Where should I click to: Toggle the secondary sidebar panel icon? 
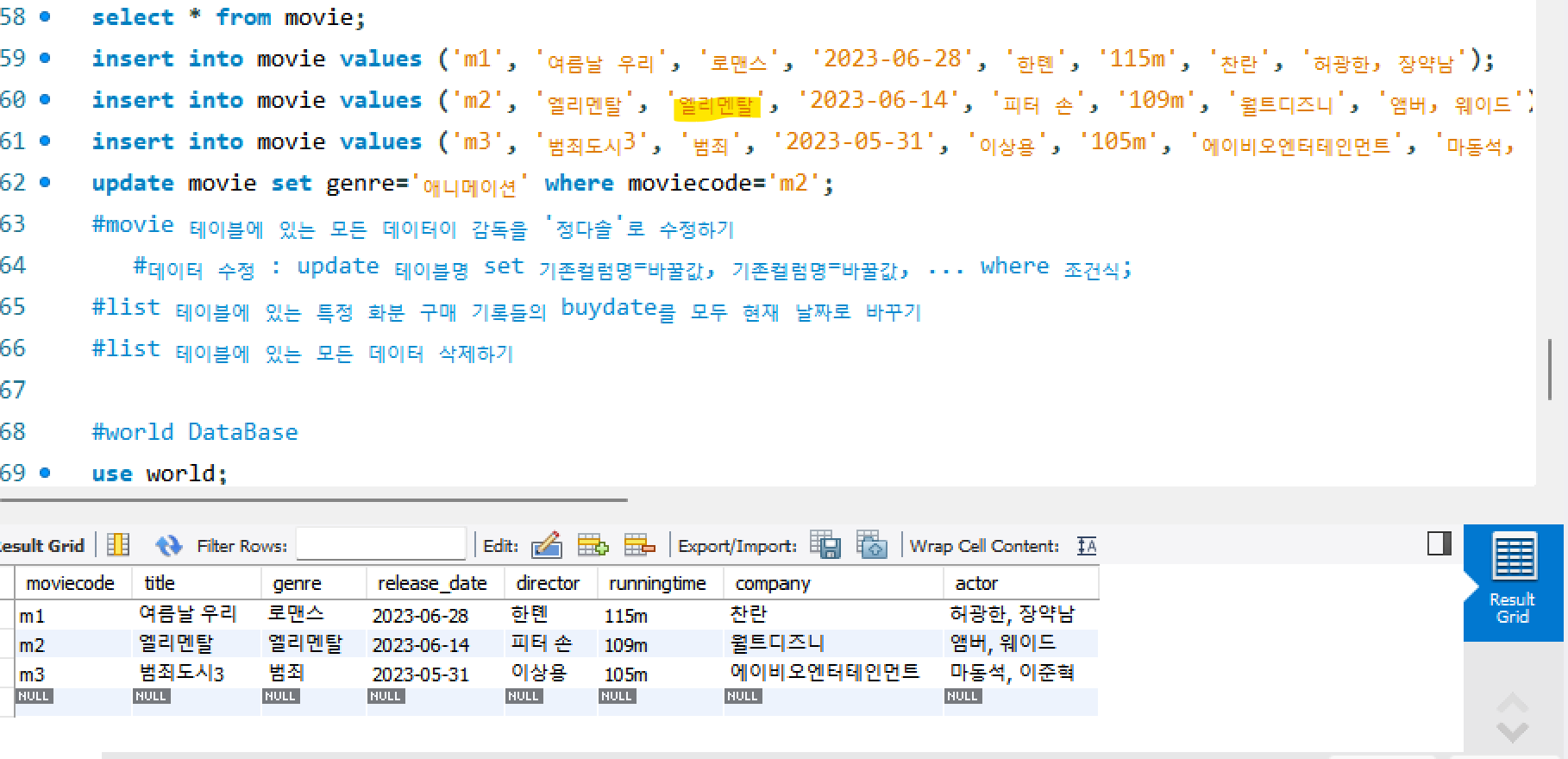[x=1439, y=543]
